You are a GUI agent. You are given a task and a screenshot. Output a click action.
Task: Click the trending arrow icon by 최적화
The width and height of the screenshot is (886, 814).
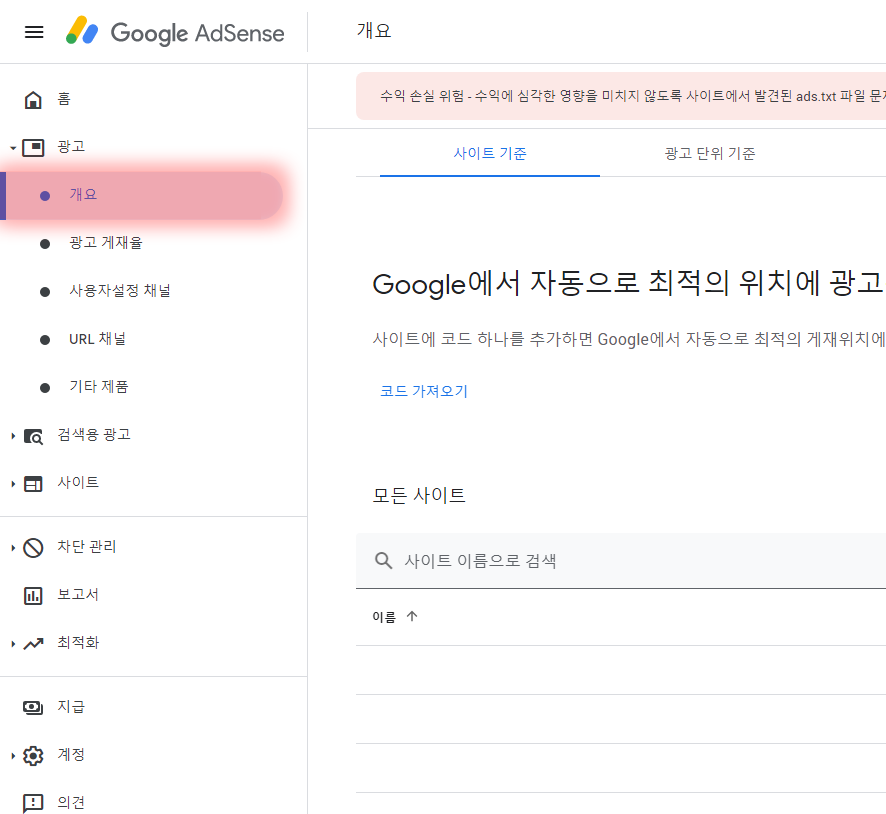point(33,643)
